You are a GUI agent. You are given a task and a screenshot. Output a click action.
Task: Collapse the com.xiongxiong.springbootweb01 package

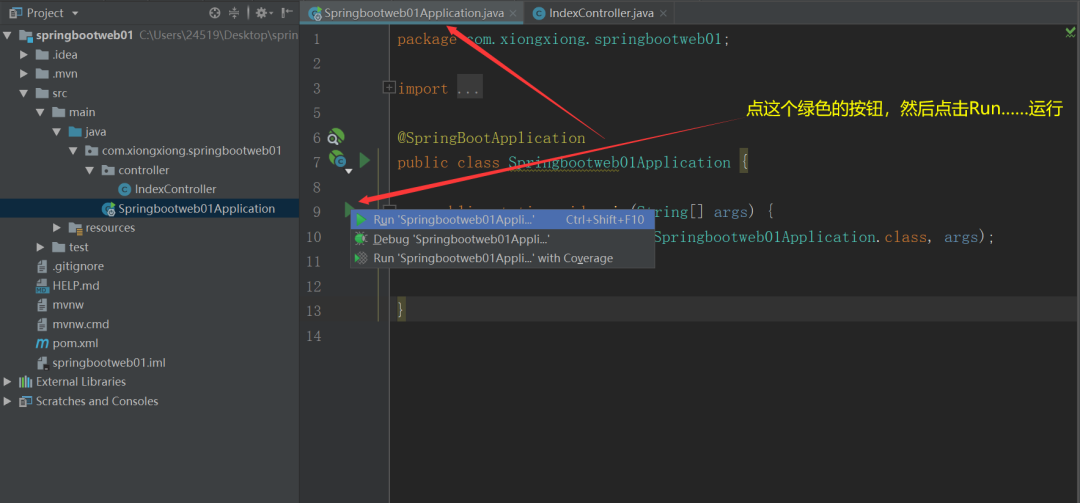(x=73, y=151)
